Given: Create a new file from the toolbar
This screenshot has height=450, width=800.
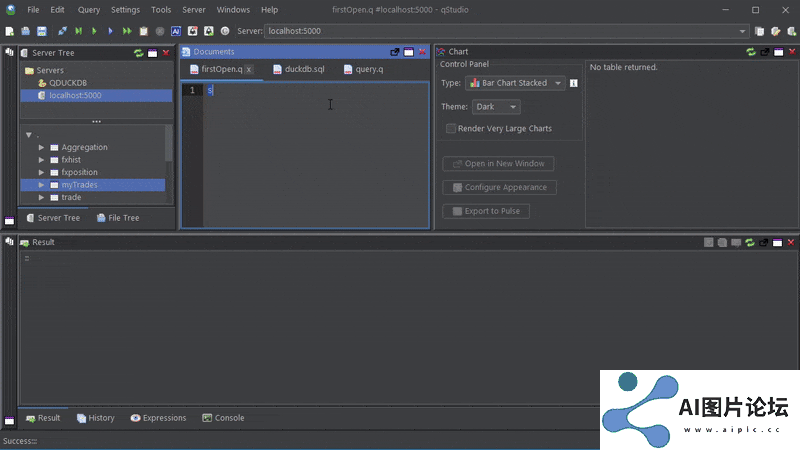Looking at the screenshot, I should (9, 31).
